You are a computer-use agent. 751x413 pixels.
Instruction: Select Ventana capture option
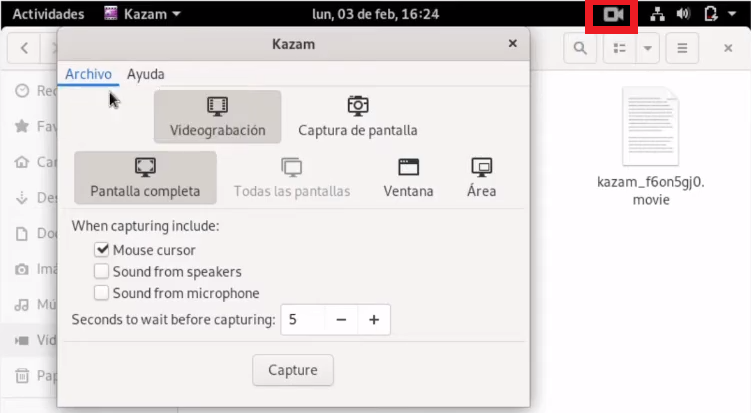409,178
